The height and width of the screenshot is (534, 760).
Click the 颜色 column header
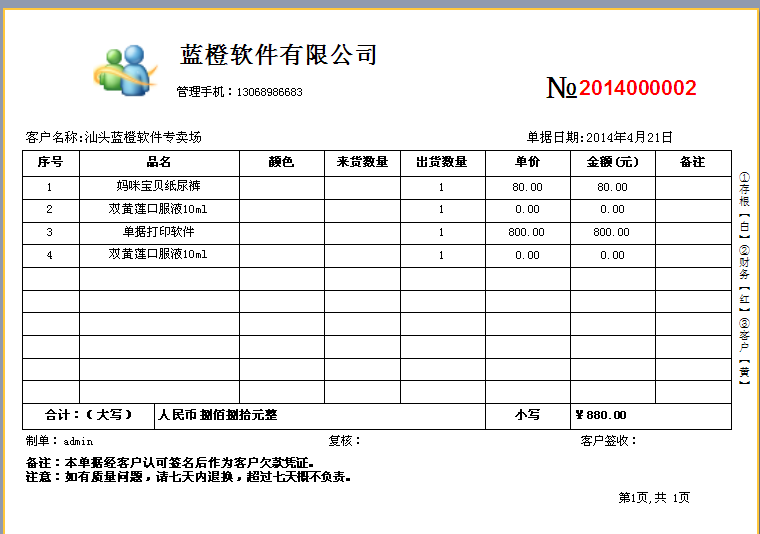click(282, 162)
